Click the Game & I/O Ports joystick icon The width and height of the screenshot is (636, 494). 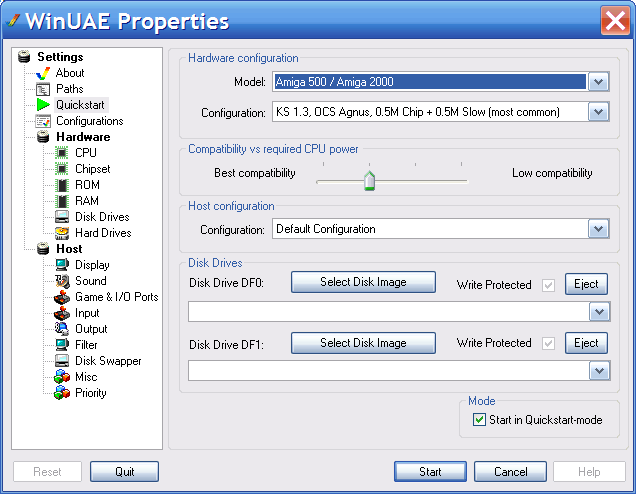pos(62,297)
